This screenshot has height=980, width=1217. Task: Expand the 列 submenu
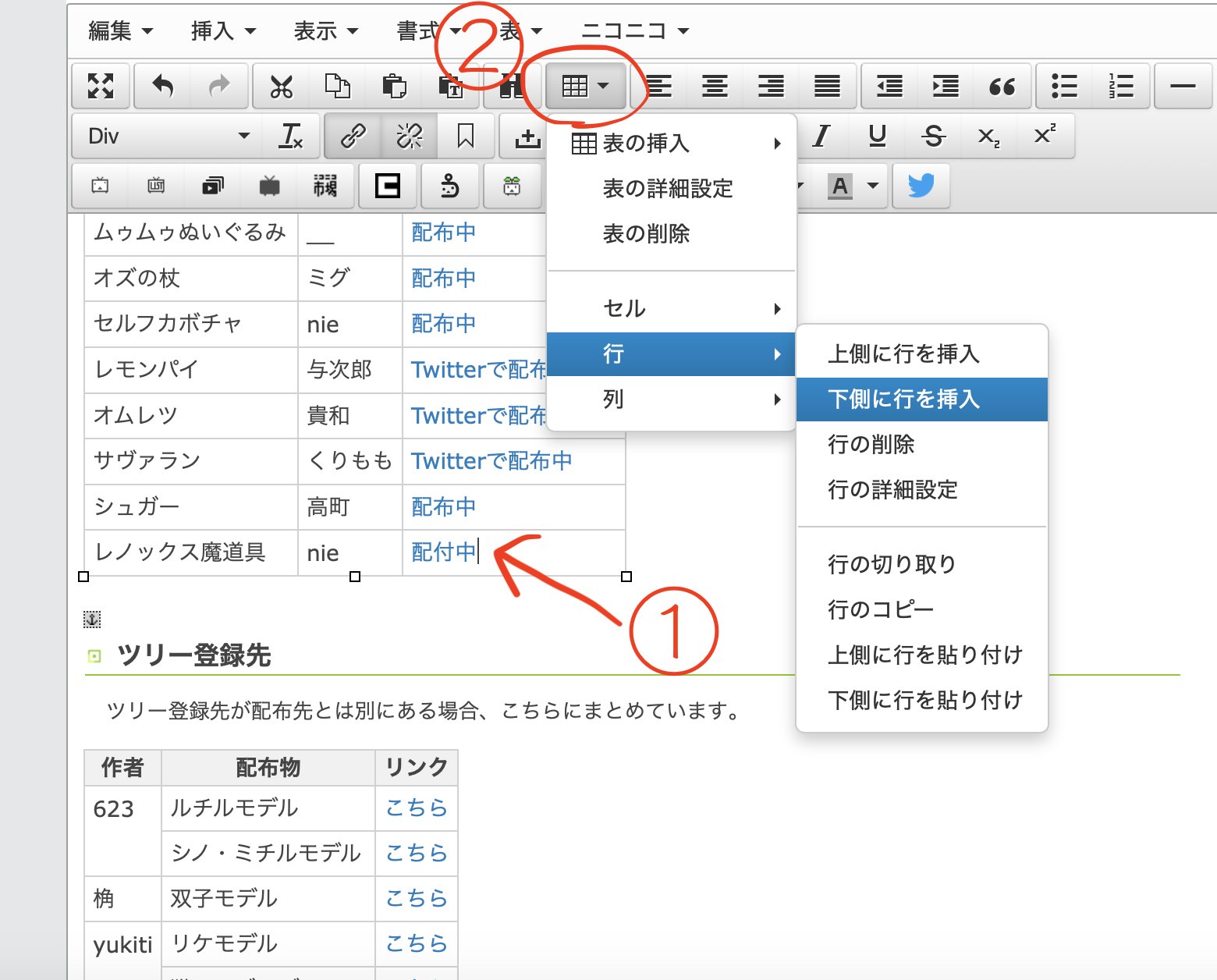[672, 399]
